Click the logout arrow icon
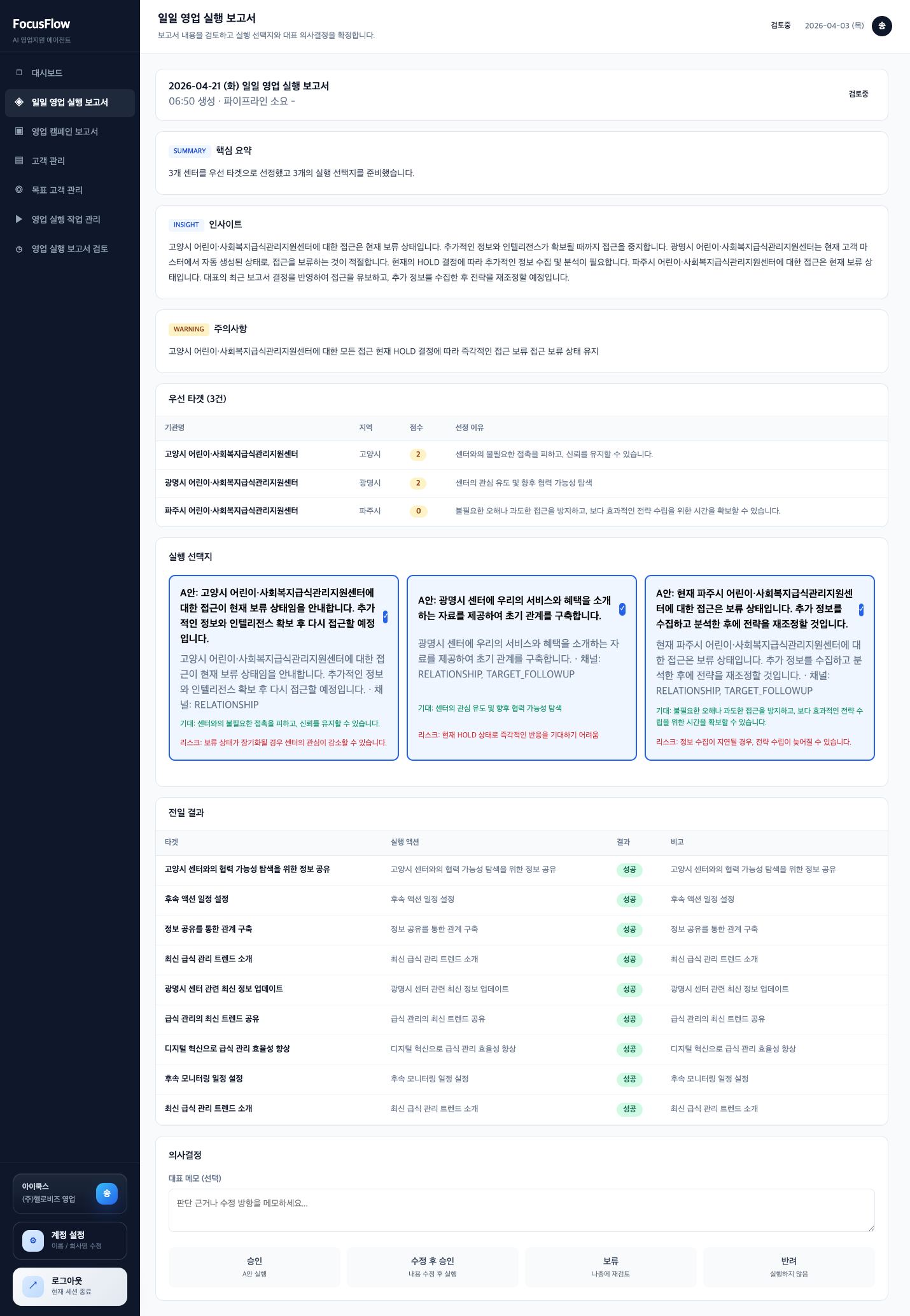Viewport: 910px width, 1316px height. pyautogui.click(x=33, y=1286)
